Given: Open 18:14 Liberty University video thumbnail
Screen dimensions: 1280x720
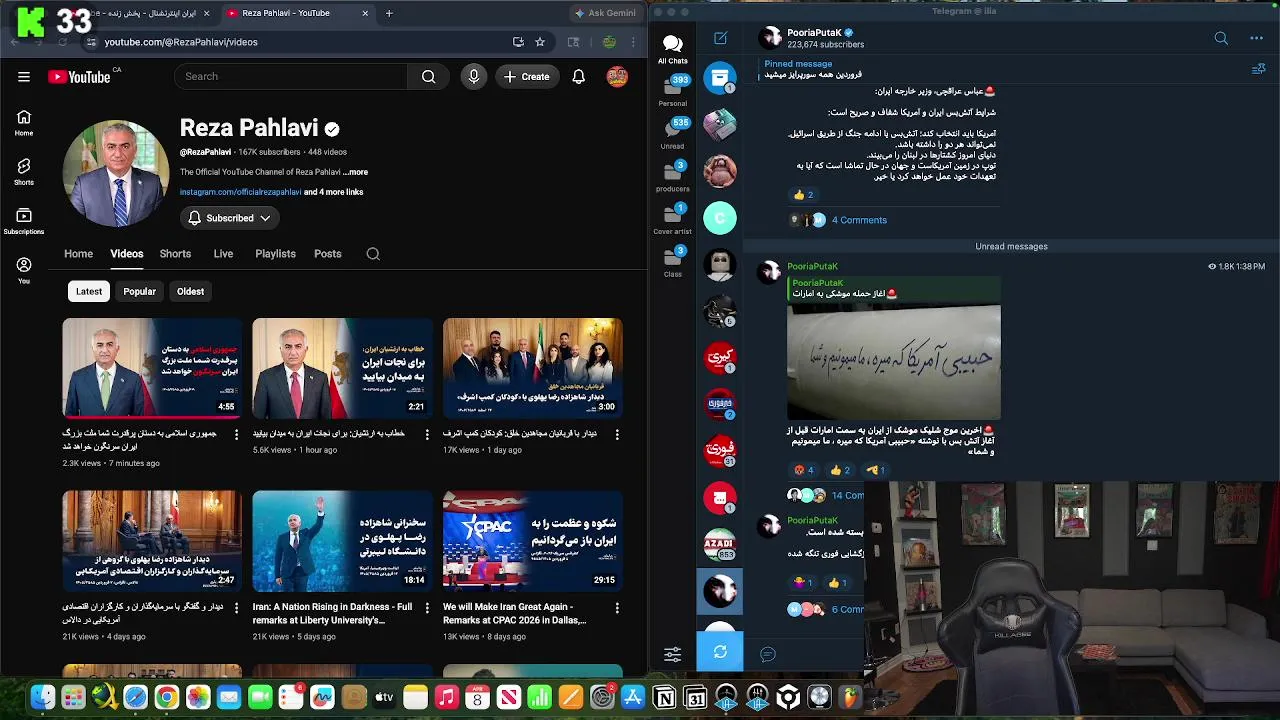Looking at the screenshot, I should click(342, 539).
